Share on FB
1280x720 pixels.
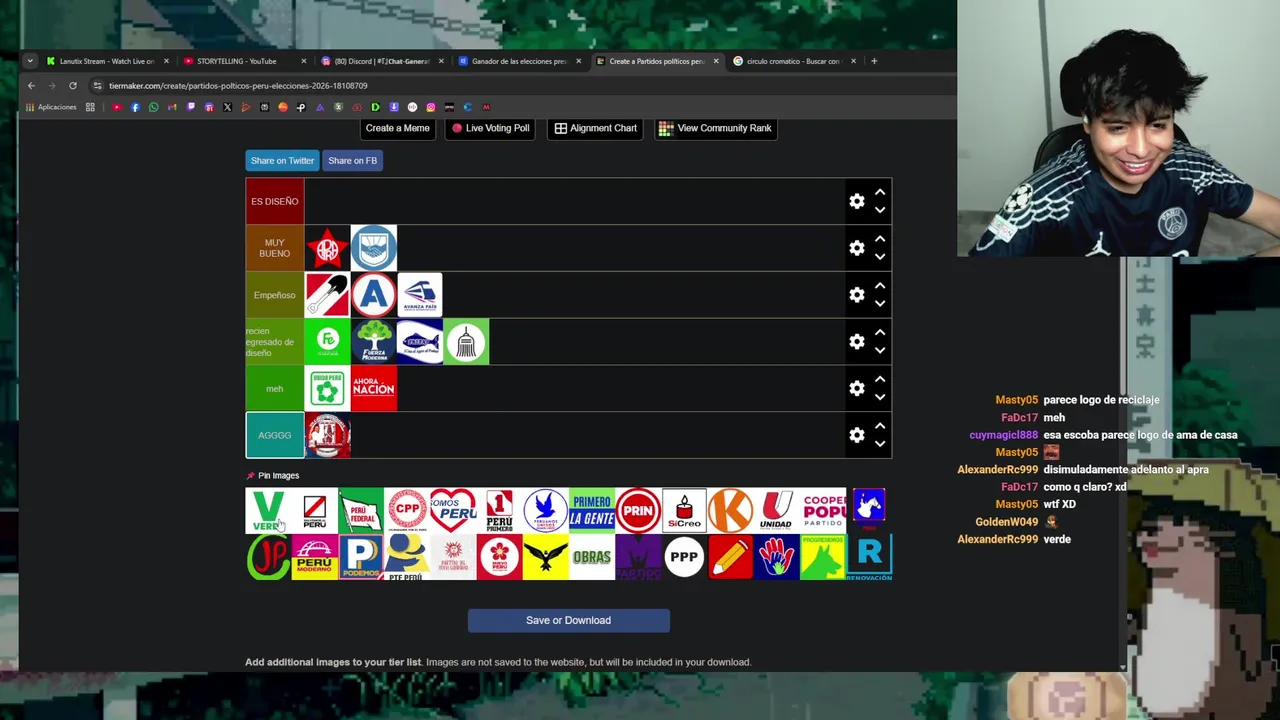tap(352, 160)
